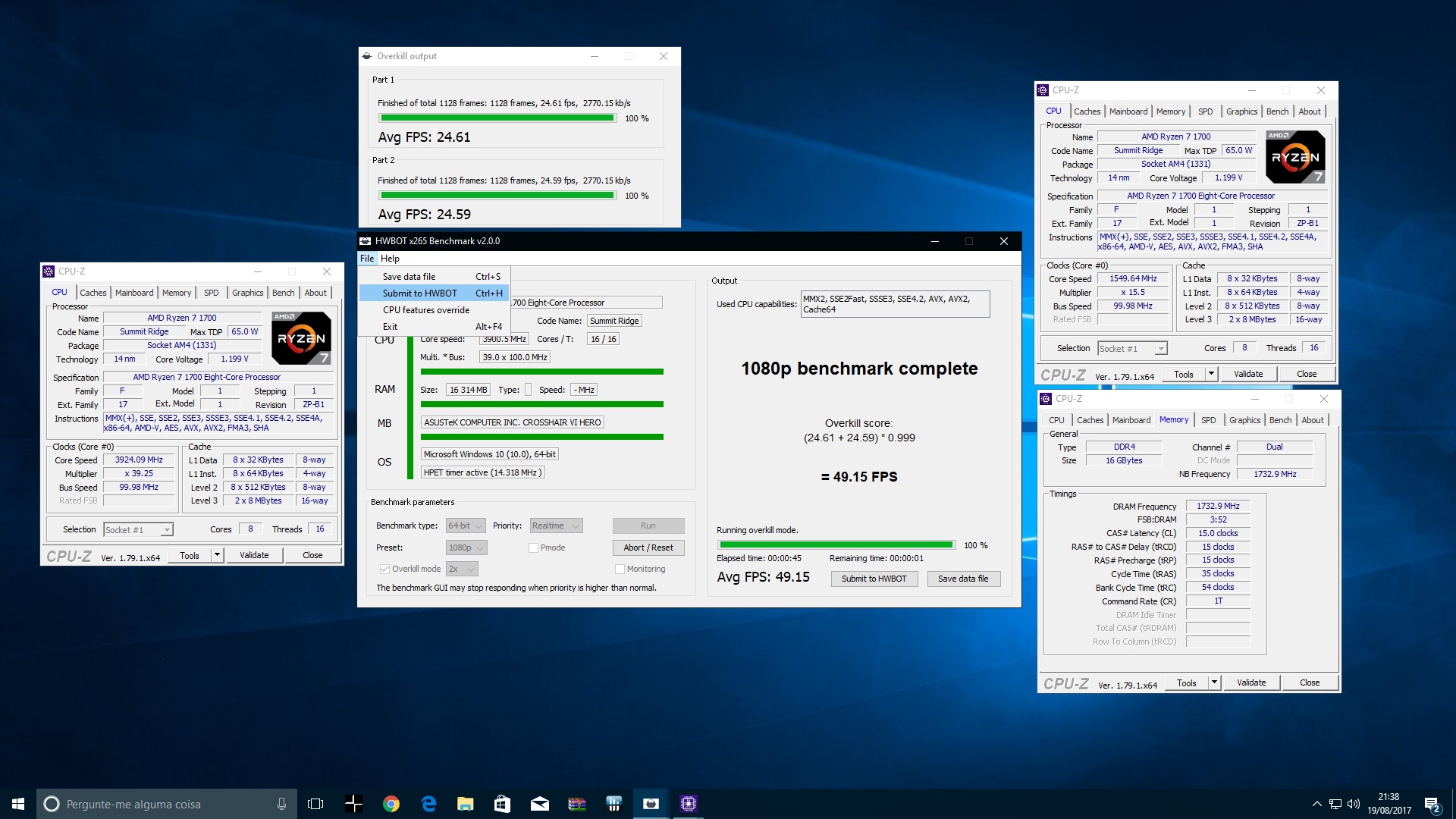The image size is (1456, 819).
Task: Click the blue bars app icon on the taskbar
Action: click(614, 804)
